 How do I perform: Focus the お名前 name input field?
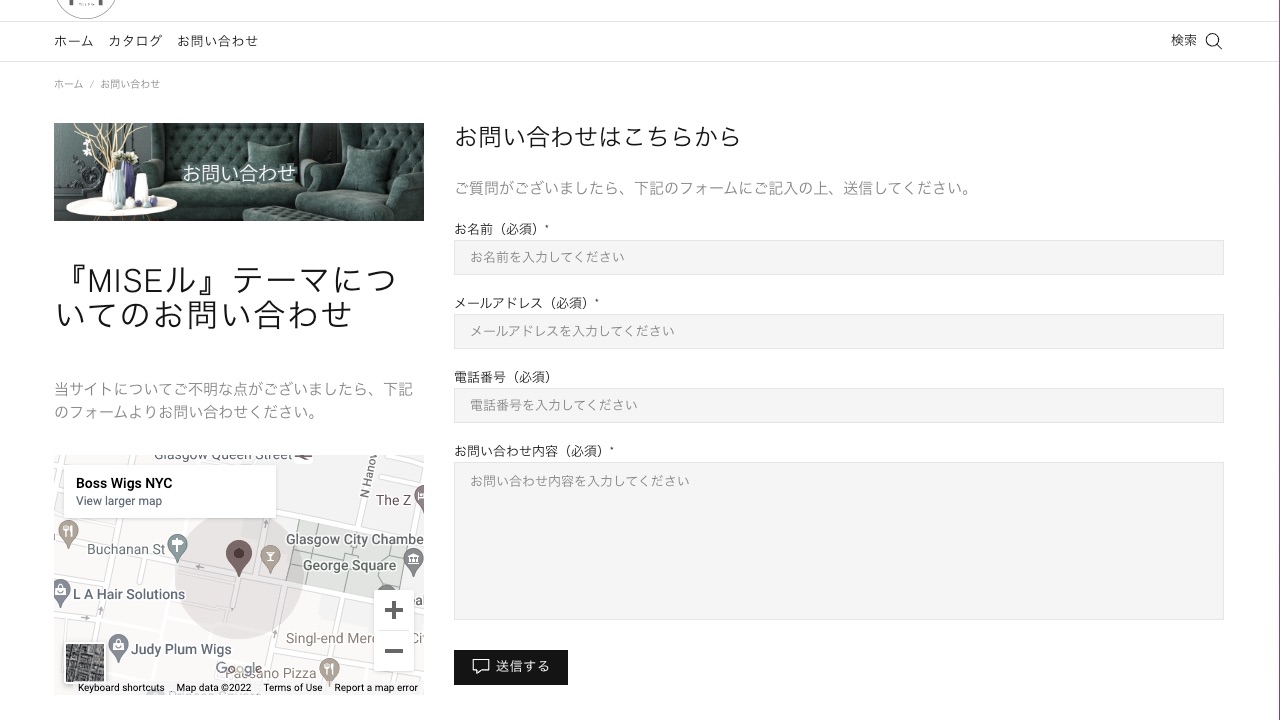(x=839, y=257)
